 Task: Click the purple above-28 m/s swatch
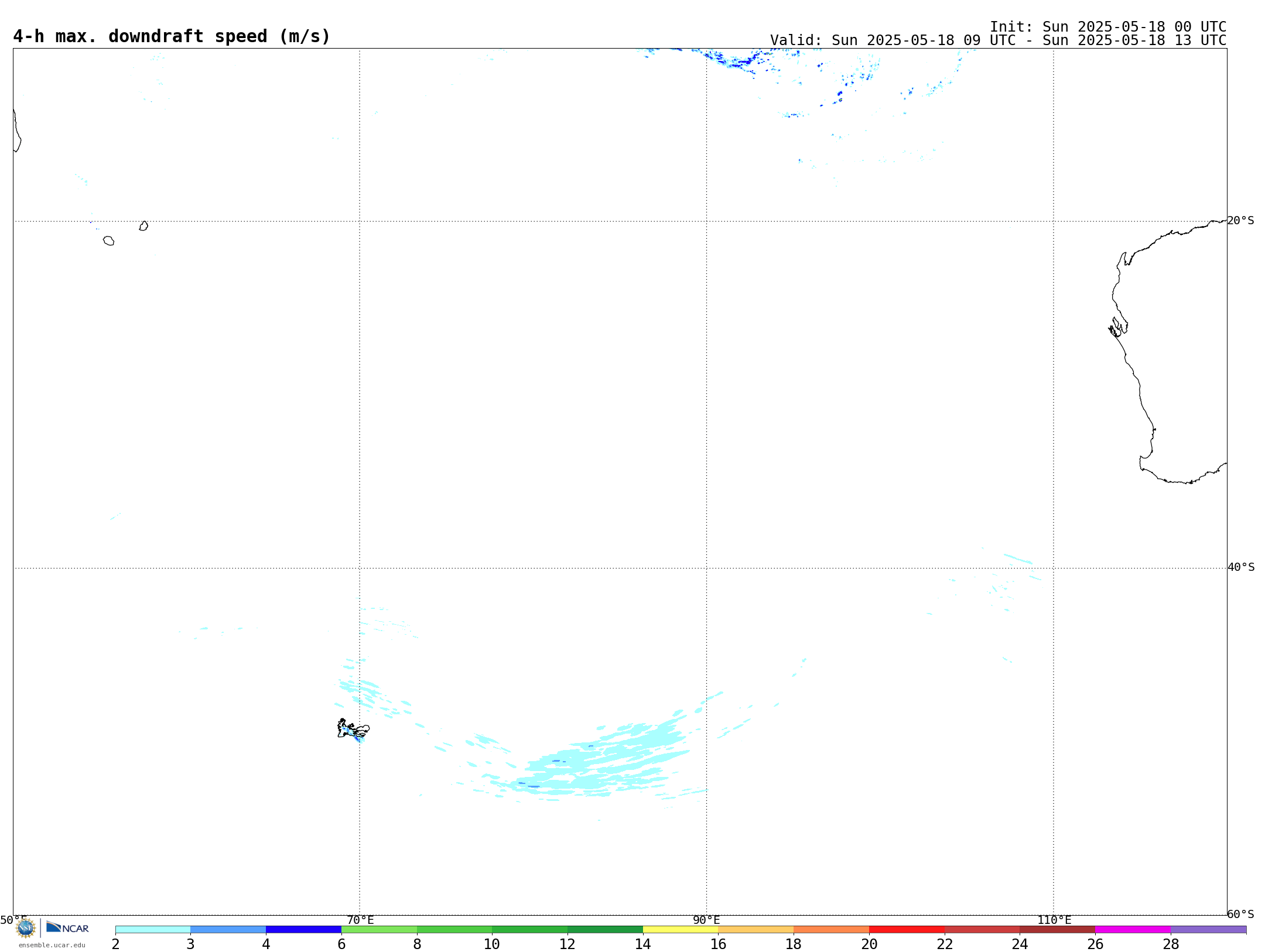[x=1209, y=930]
